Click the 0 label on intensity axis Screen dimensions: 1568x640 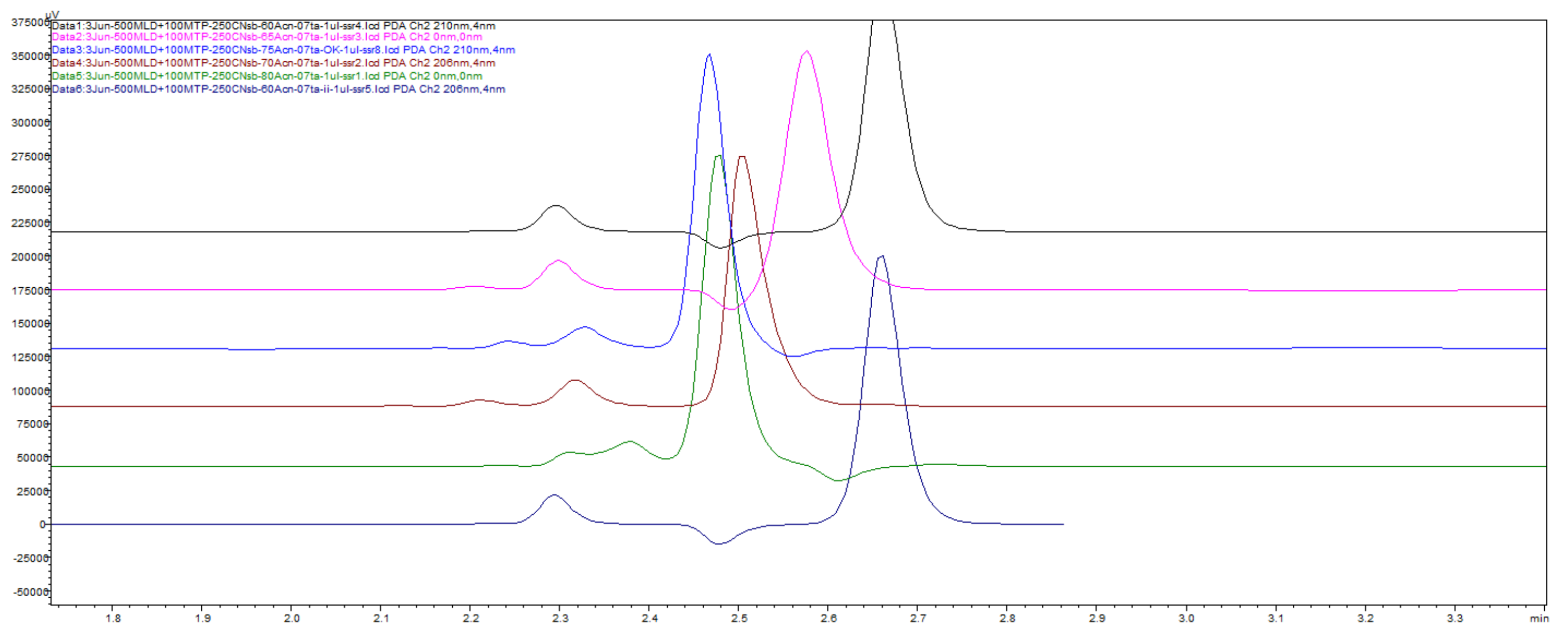point(42,524)
